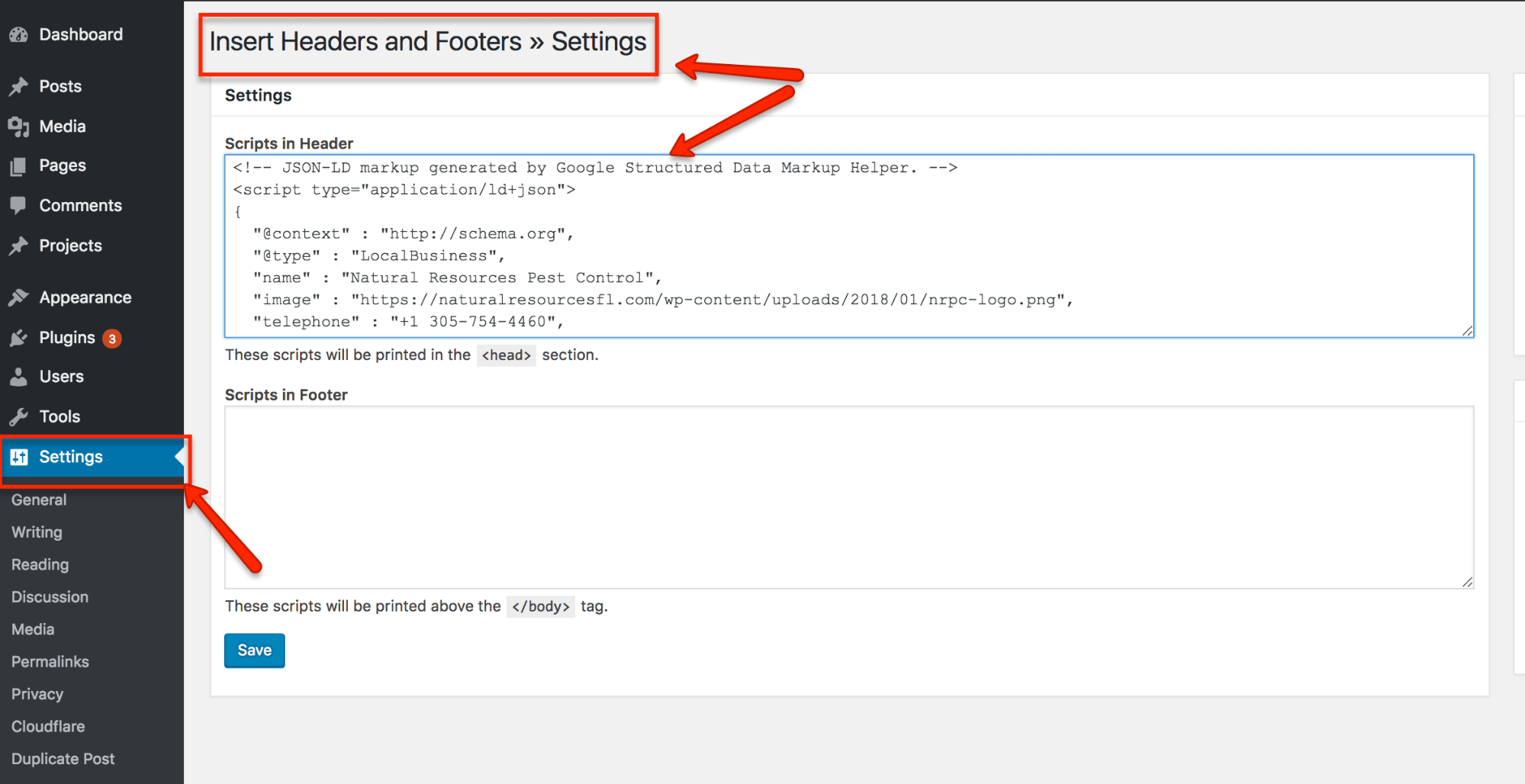Click the "Scripts in Footer" label
The image size is (1525, 784).
[286, 394]
